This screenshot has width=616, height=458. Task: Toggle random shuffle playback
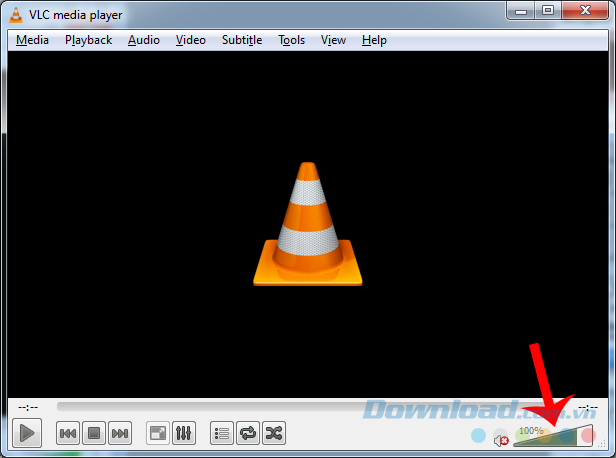click(273, 433)
